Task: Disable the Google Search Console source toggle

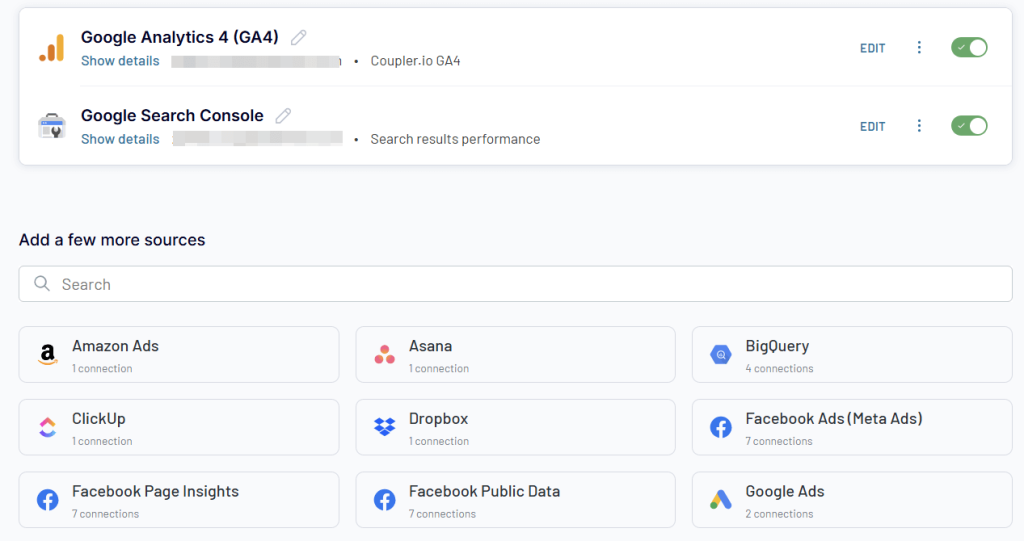Action: [969, 125]
